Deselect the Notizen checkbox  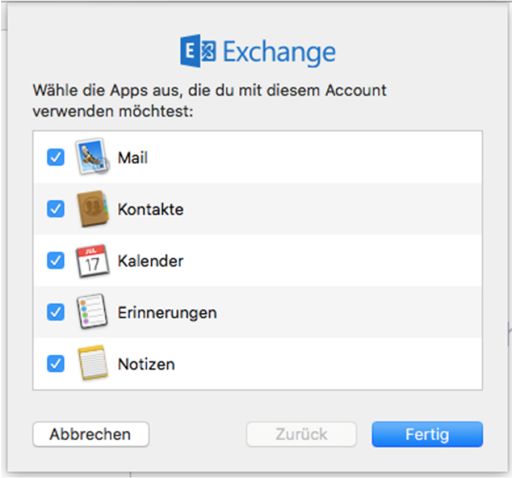(x=55, y=363)
